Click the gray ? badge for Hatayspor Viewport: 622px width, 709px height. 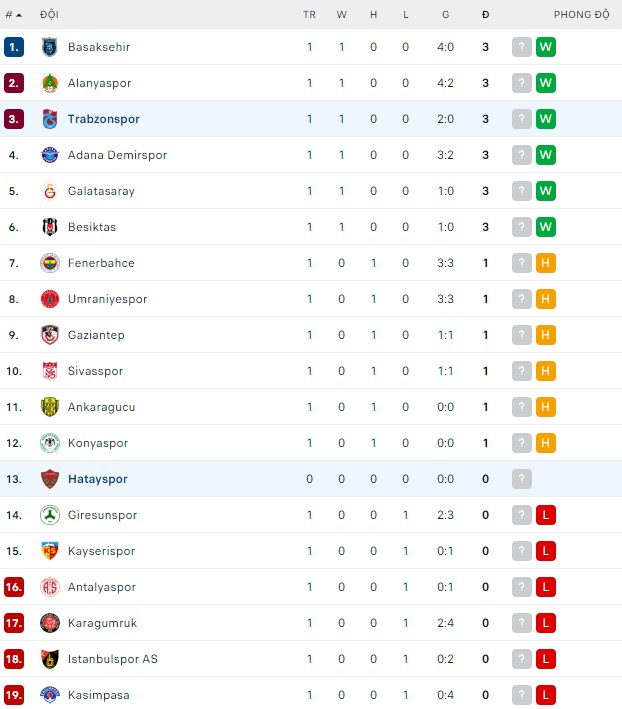521,479
